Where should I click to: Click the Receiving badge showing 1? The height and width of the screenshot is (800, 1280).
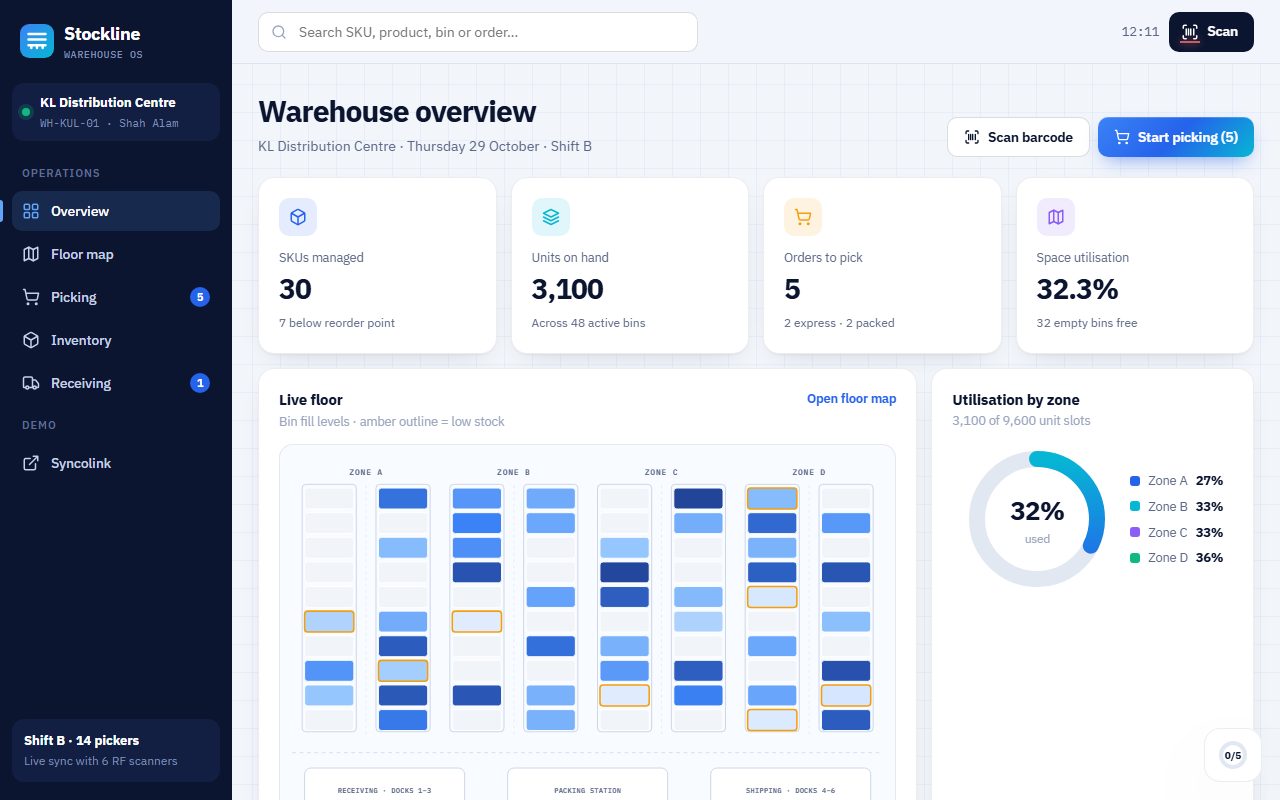(x=200, y=383)
